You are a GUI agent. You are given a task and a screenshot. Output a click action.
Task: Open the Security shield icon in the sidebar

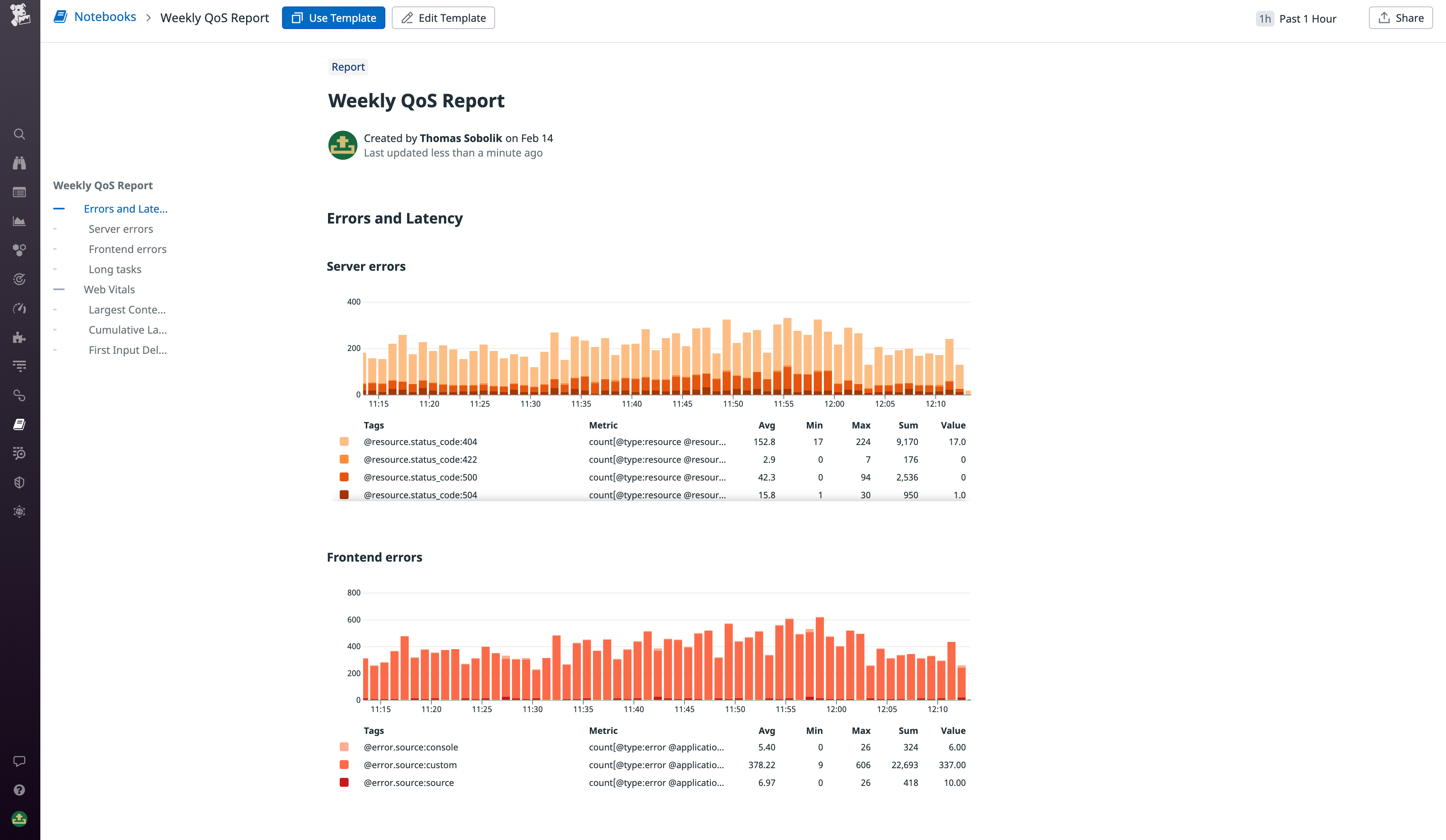(19, 482)
